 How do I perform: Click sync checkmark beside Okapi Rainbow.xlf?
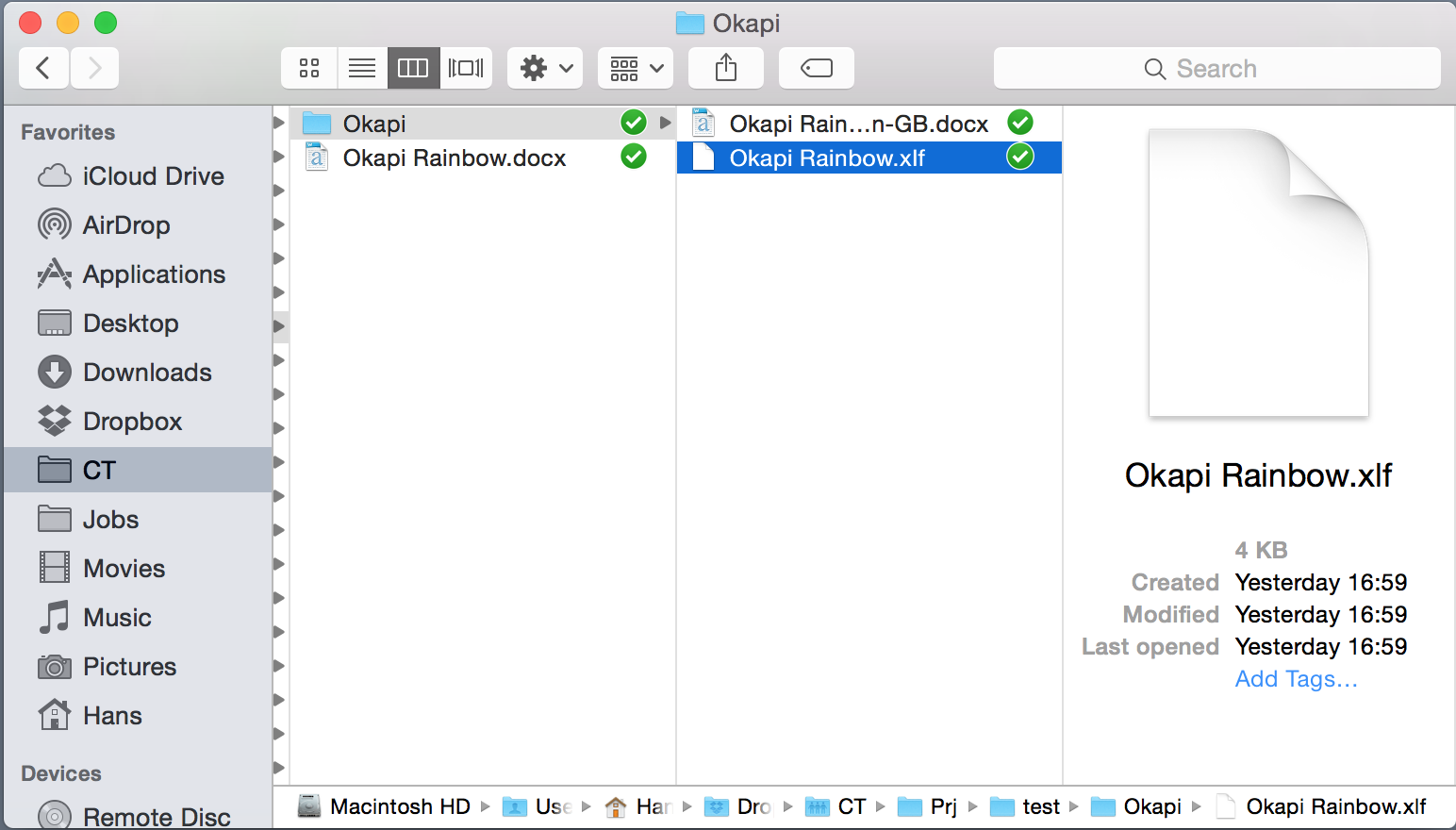pos(1020,157)
